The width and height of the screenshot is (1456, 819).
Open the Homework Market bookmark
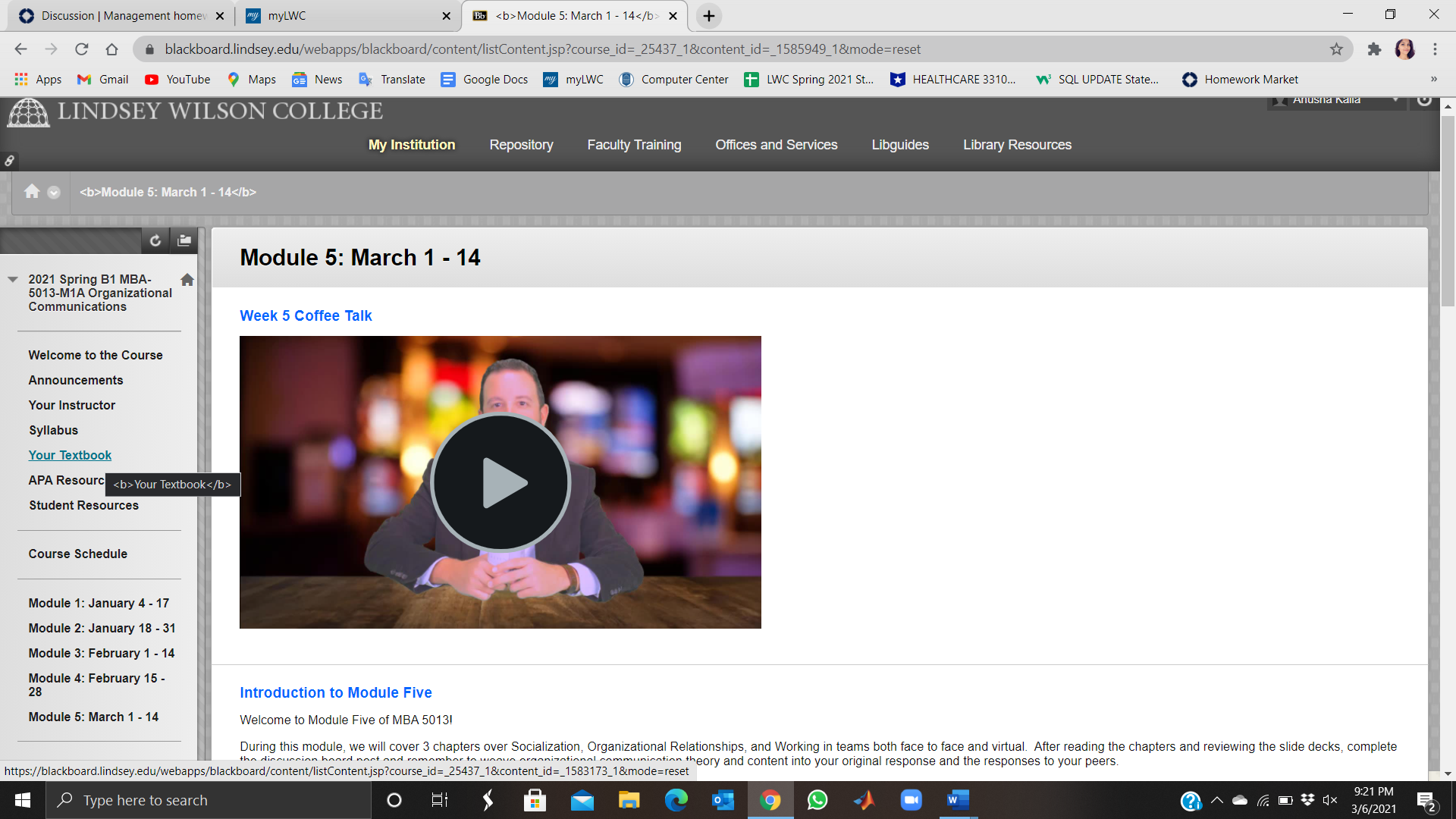coord(1240,80)
